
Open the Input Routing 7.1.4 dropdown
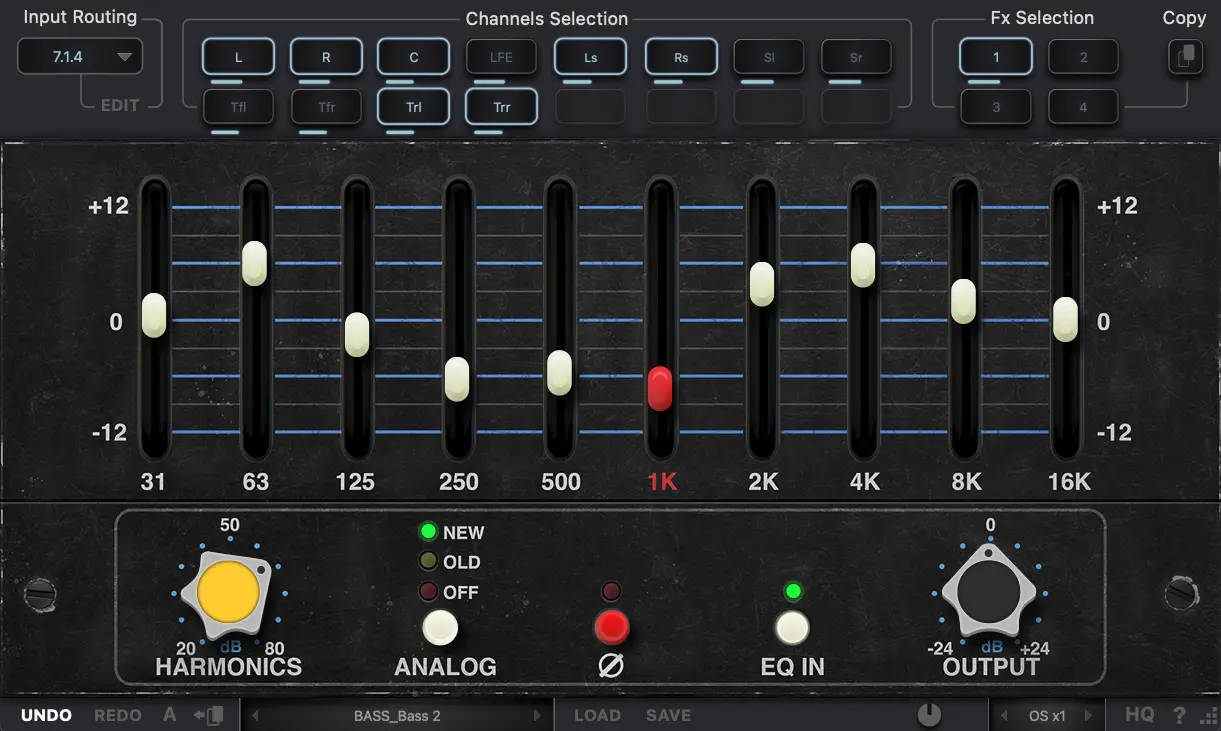coord(80,57)
